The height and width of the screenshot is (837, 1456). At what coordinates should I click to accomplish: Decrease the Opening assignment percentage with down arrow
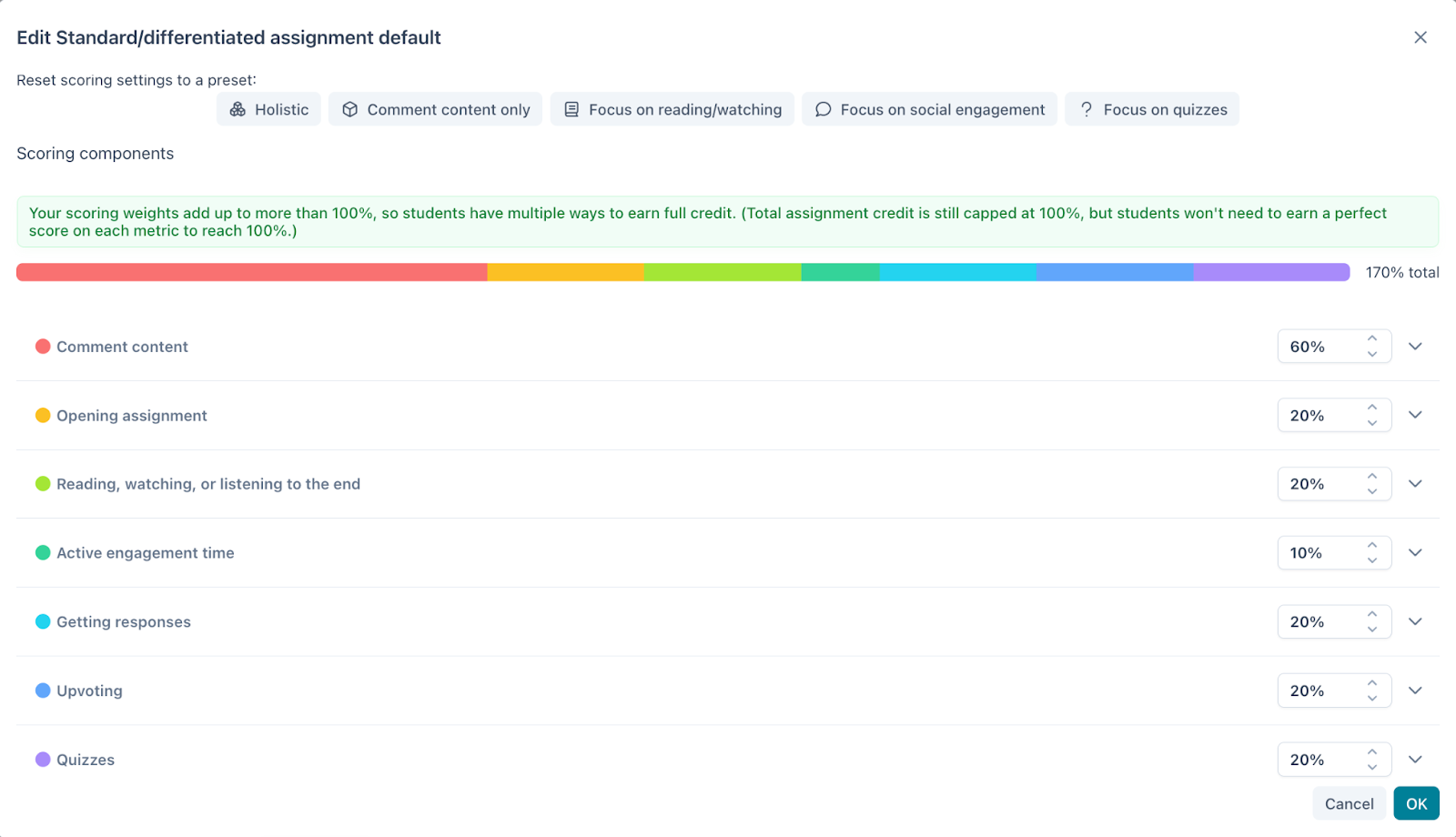pyautogui.click(x=1372, y=423)
